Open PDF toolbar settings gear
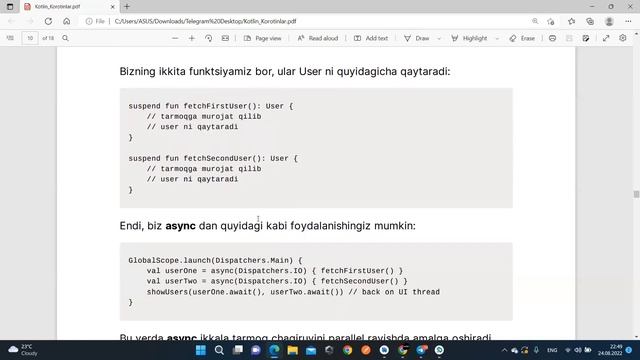640x360 pixels. click(622, 38)
